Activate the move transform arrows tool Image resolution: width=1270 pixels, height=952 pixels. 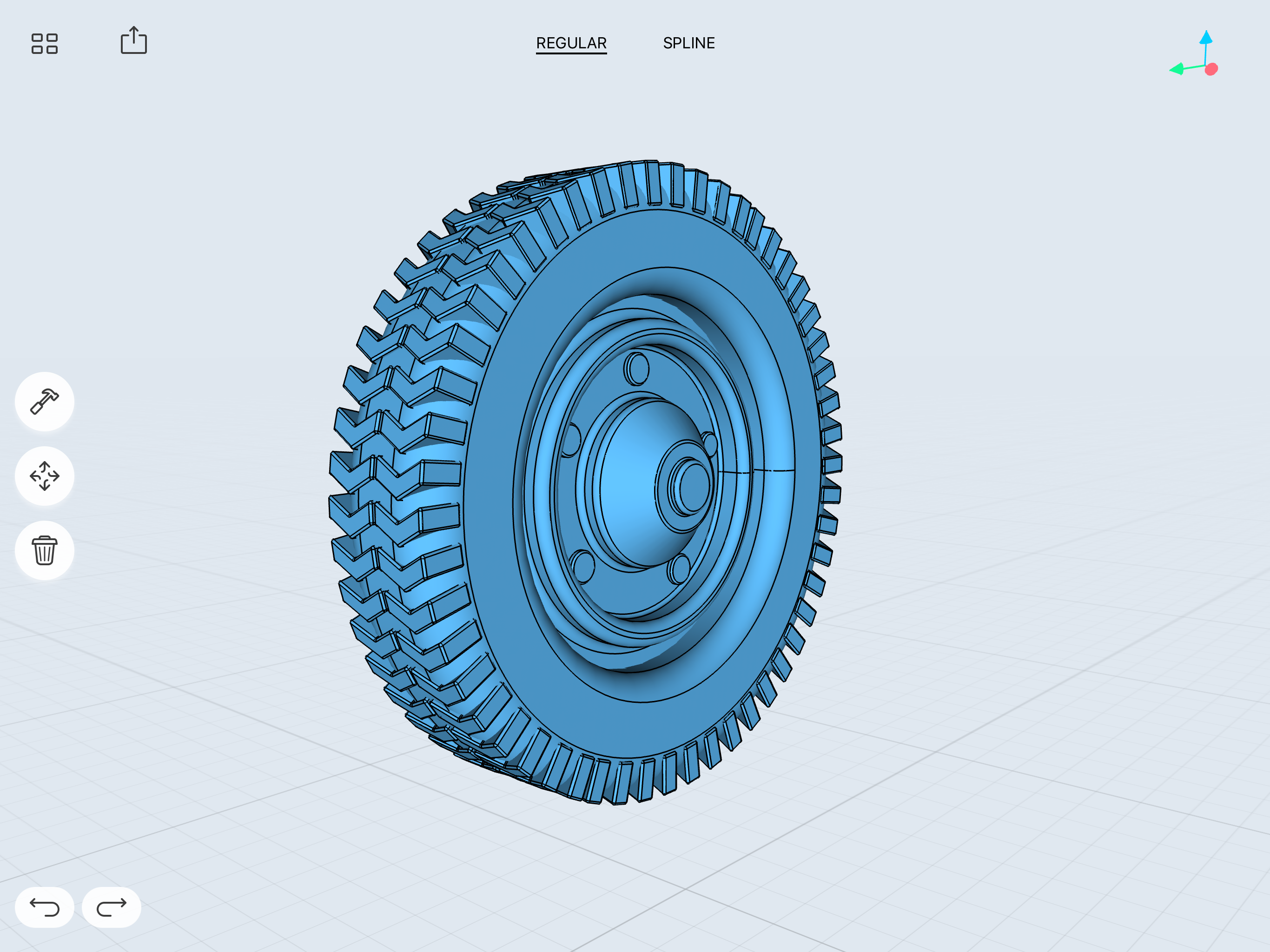pyautogui.click(x=44, y=476)
